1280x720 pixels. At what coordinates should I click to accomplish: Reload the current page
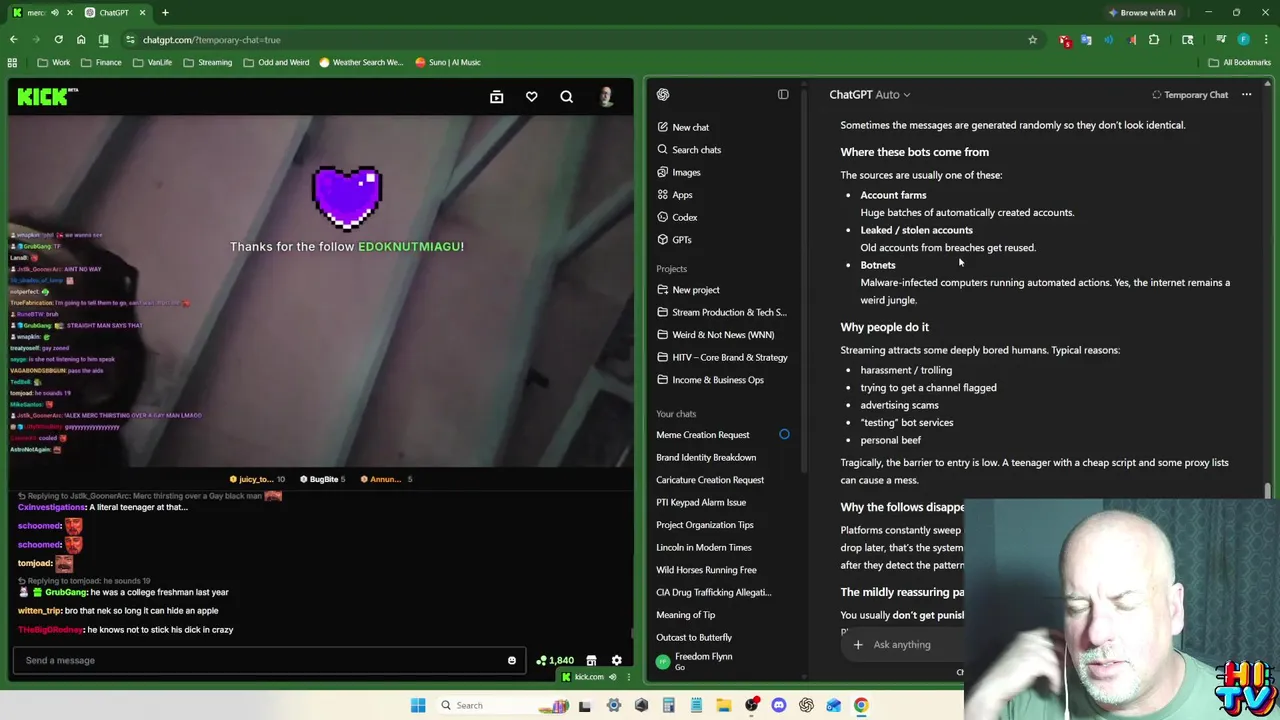[58, 40]
